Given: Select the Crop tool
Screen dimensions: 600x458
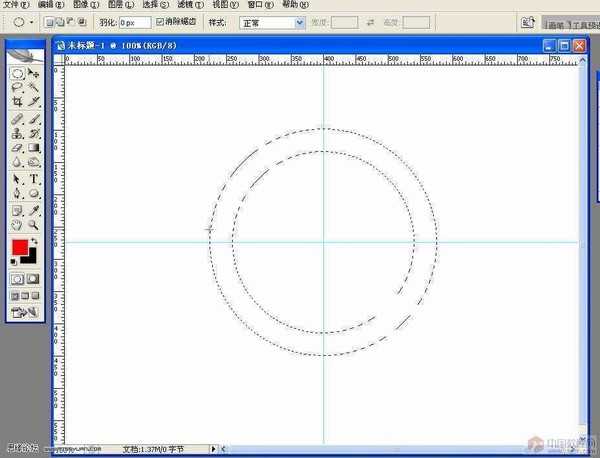Looking at the screenshot, I should 17,102.
